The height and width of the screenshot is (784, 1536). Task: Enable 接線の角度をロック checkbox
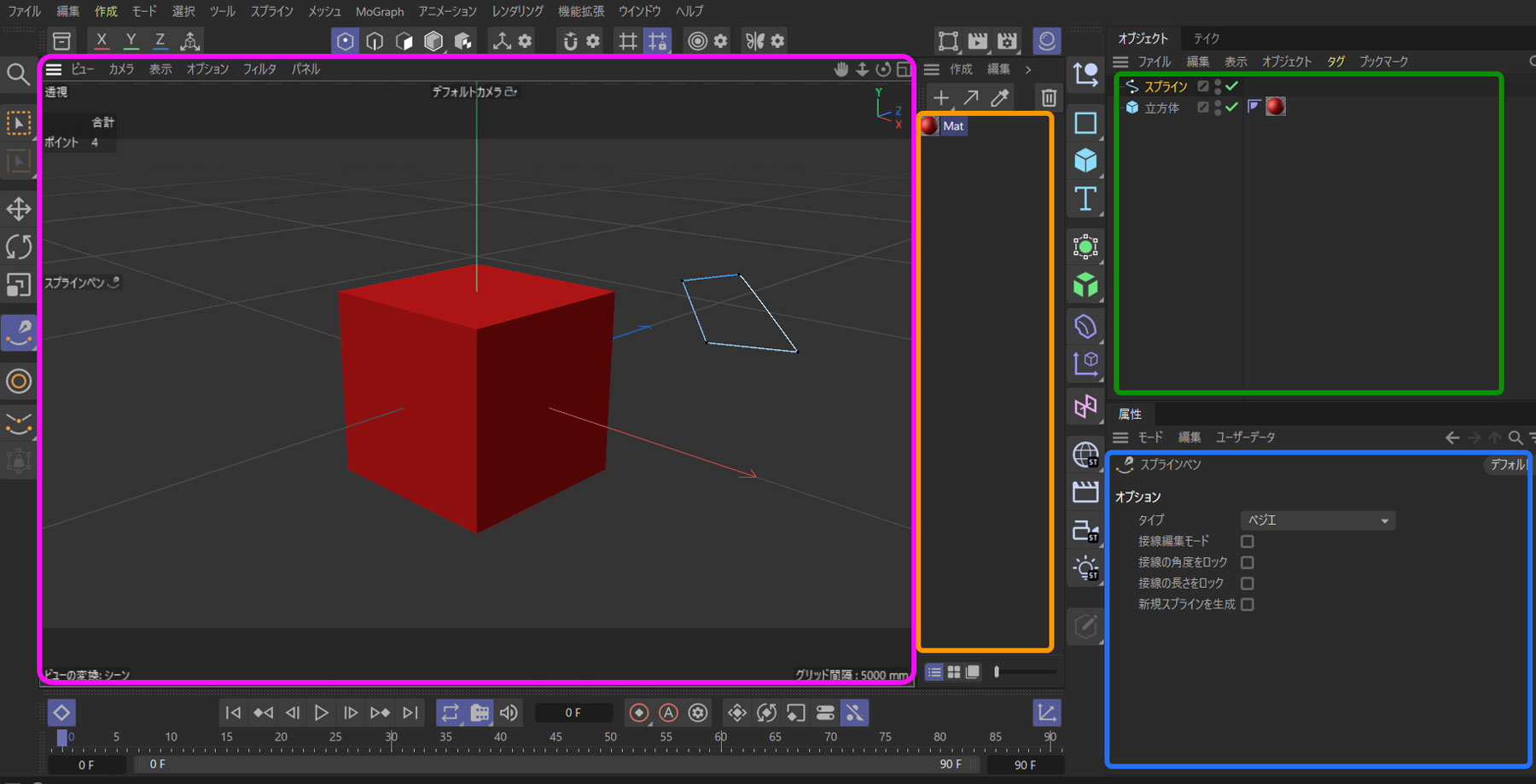click(1247, 563)
